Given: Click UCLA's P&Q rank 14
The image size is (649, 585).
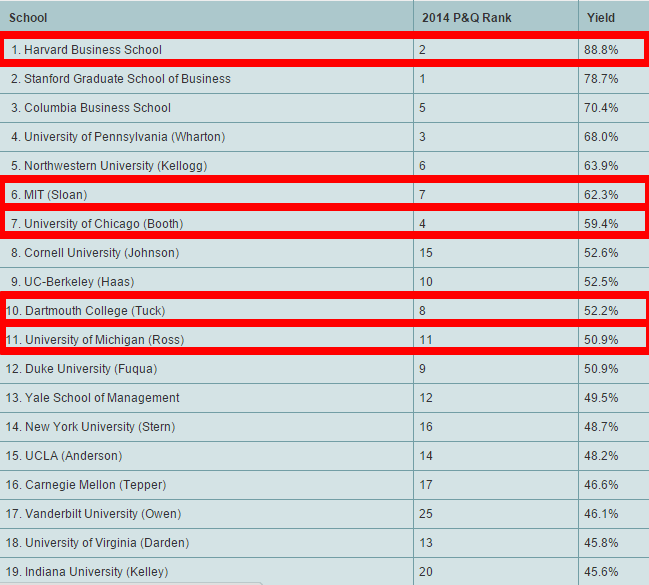Looking at the screenshot, I should point(426,455).
